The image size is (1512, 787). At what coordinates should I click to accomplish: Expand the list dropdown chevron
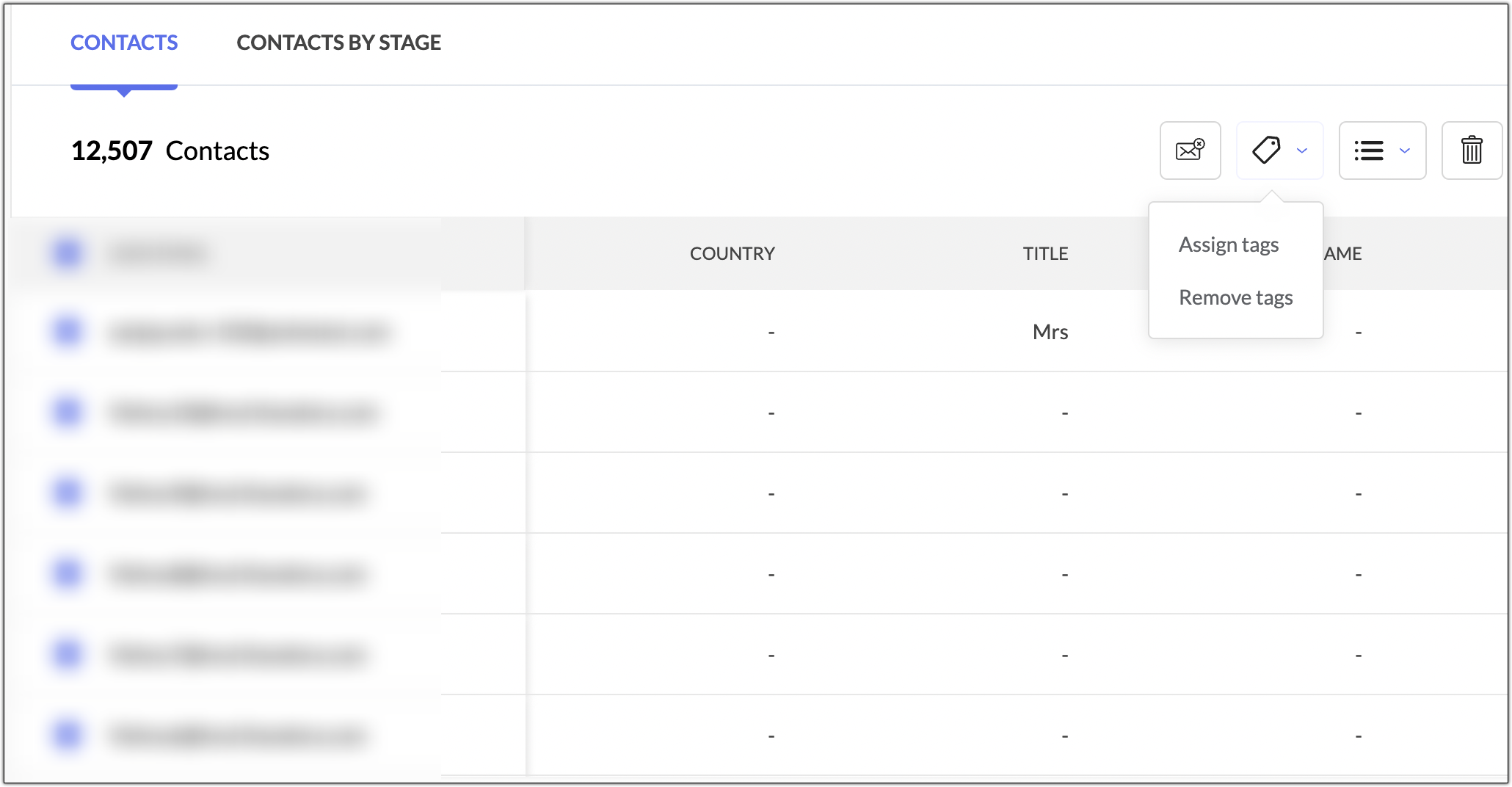tap(1405, 150)
